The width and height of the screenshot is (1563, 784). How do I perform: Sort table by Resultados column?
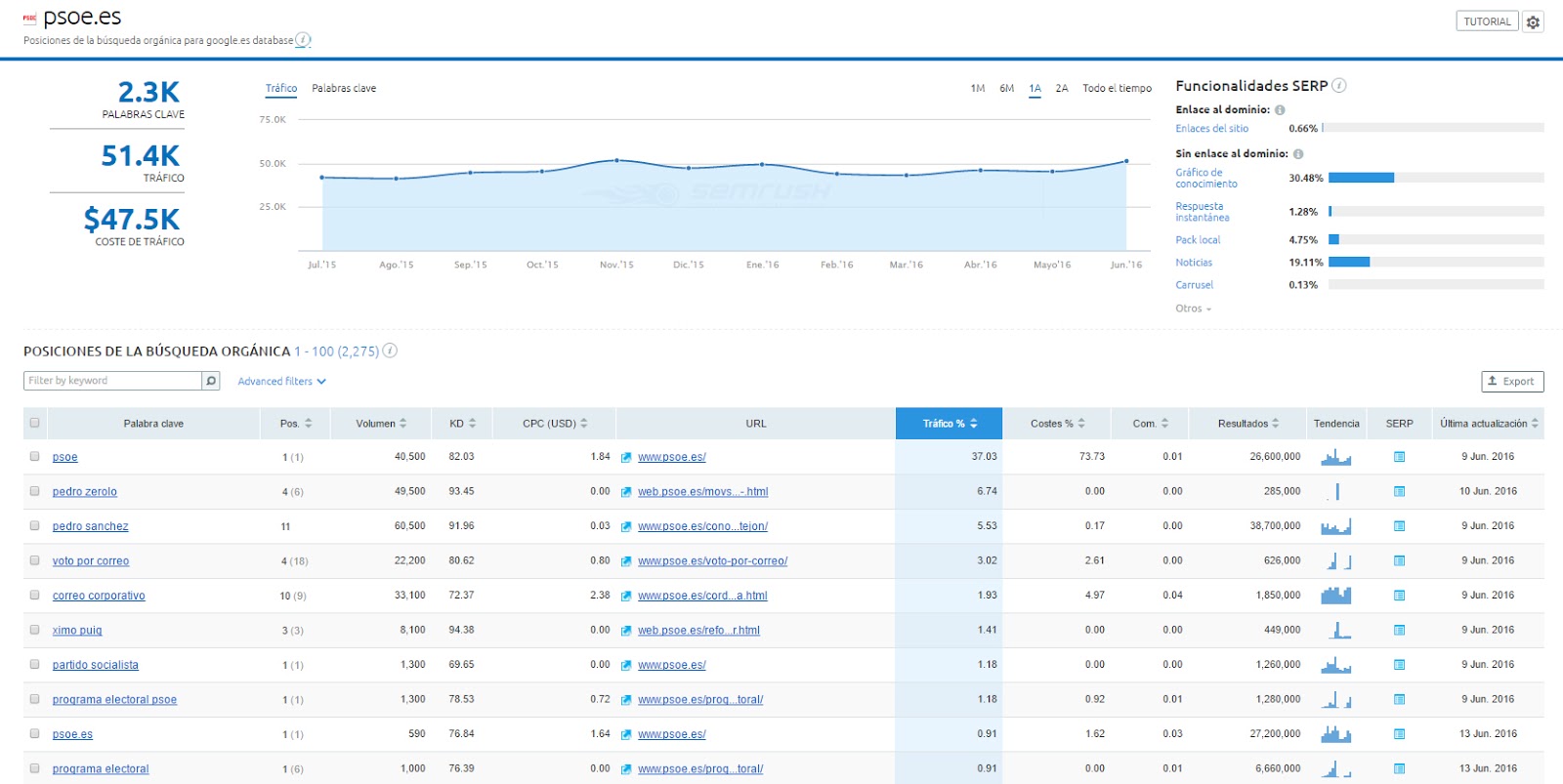[1248, 424]
